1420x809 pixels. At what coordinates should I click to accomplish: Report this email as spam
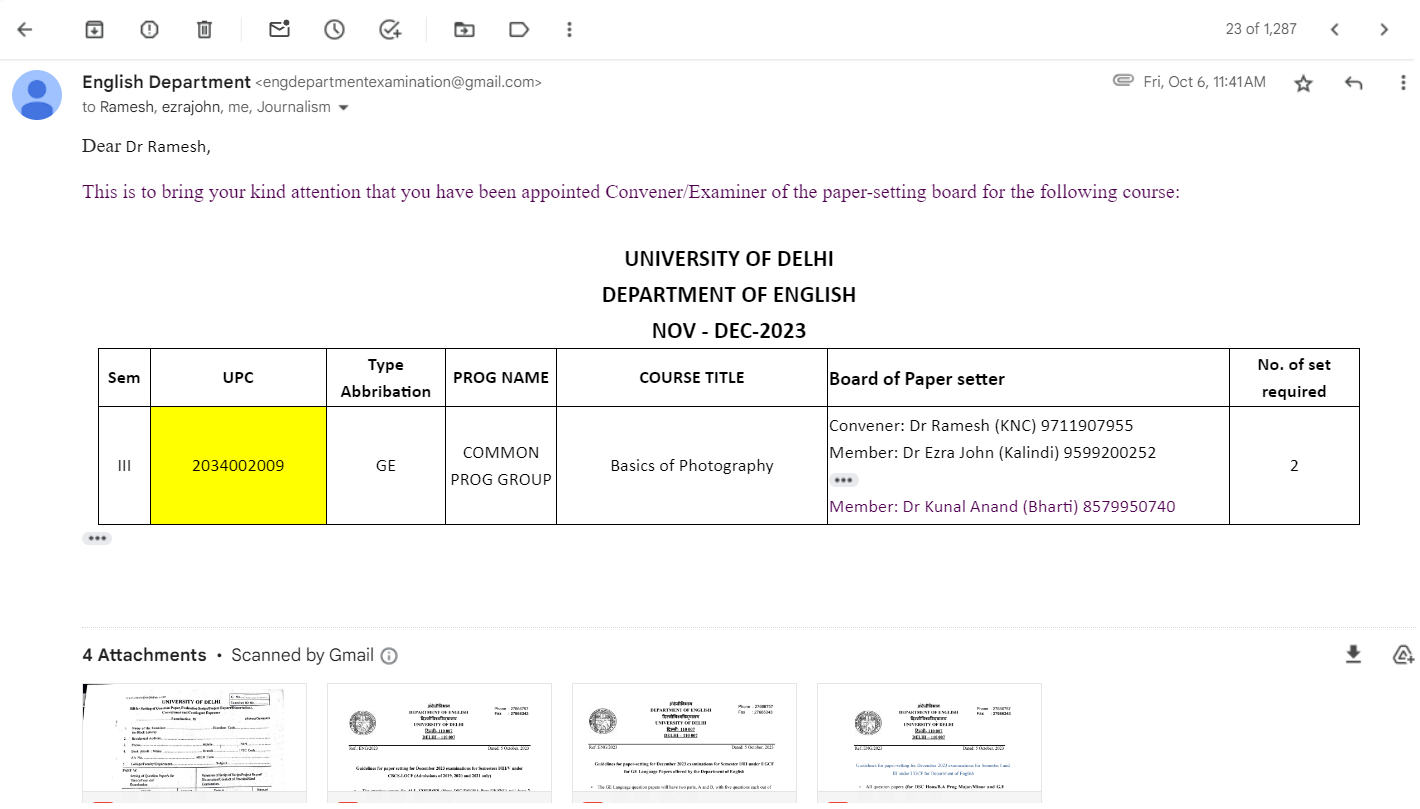pos(149,29)
